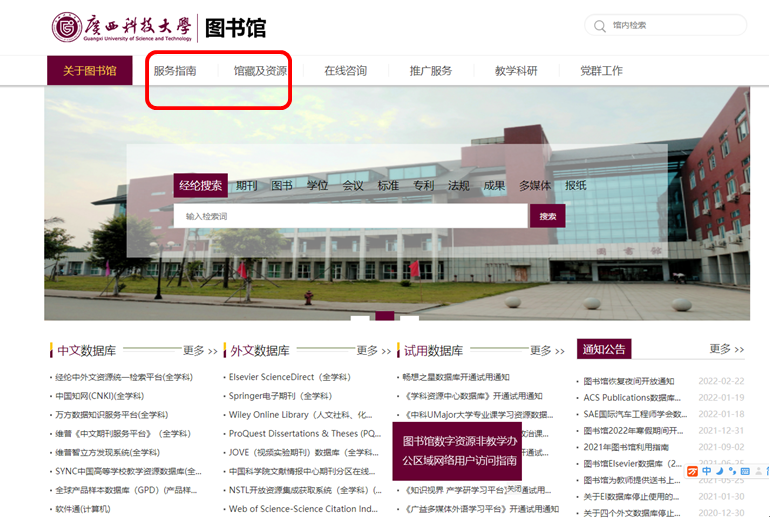Select the 法规 search tab
Screen dimensions: 770x529
point(459,185)
